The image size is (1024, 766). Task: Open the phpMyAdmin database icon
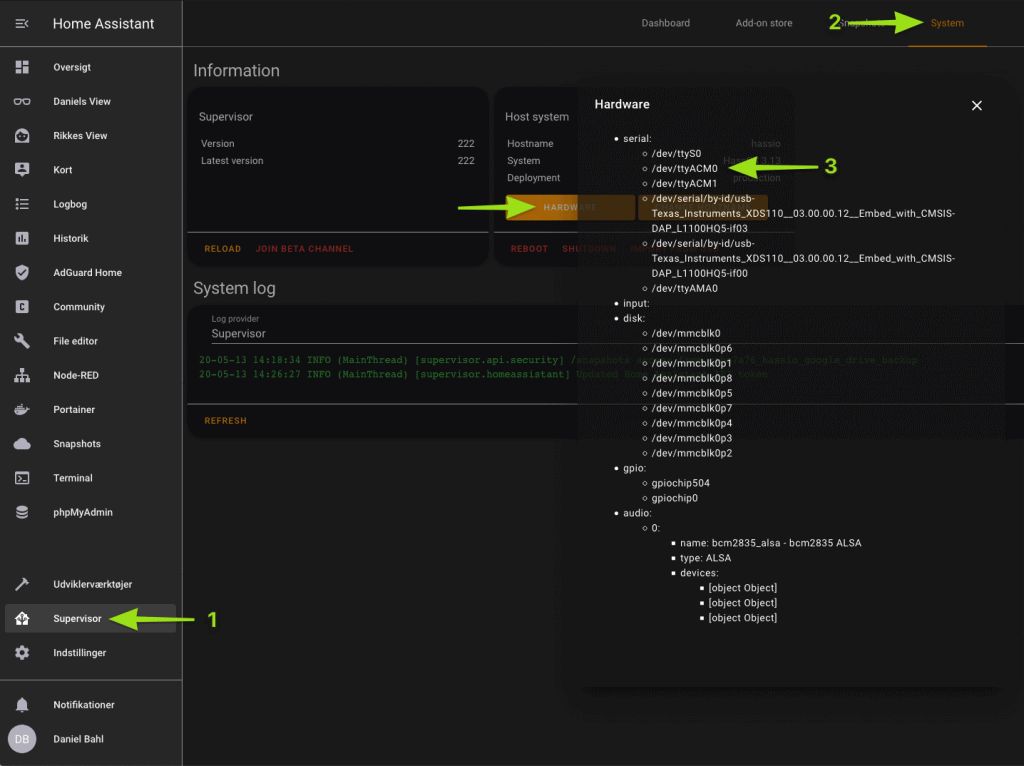(x=22, y=513)
